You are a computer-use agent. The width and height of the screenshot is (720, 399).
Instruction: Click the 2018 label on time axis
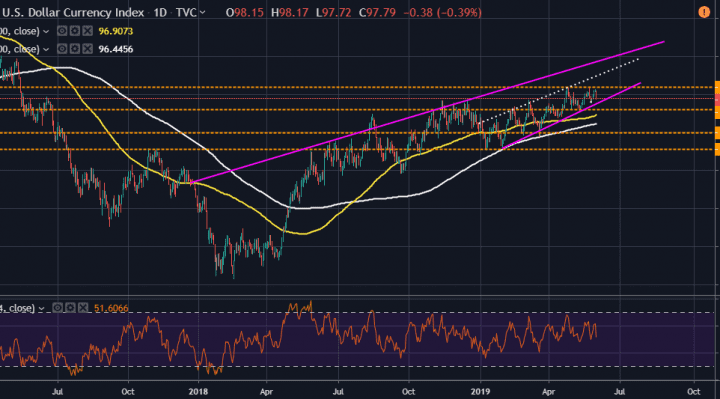click(x=198, y=392)
